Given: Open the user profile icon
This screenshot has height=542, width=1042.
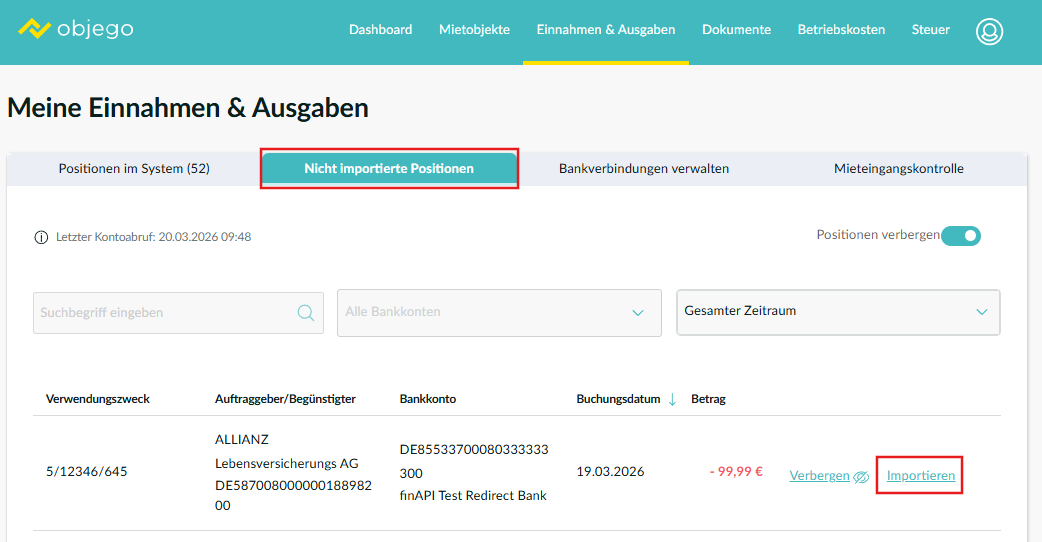Looking at the screenshot, I should [989, 31].
